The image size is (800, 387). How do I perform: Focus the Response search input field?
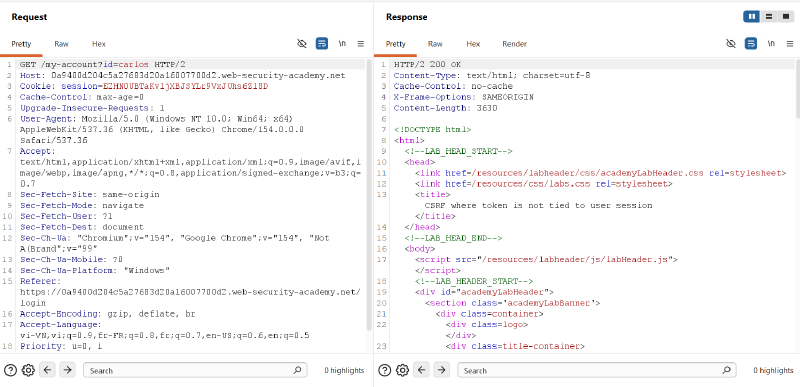tap(597, 370)
